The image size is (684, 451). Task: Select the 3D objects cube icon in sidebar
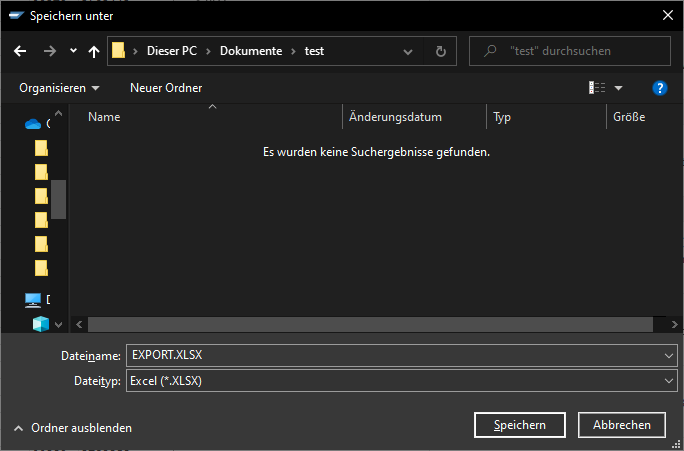[41, 324]
